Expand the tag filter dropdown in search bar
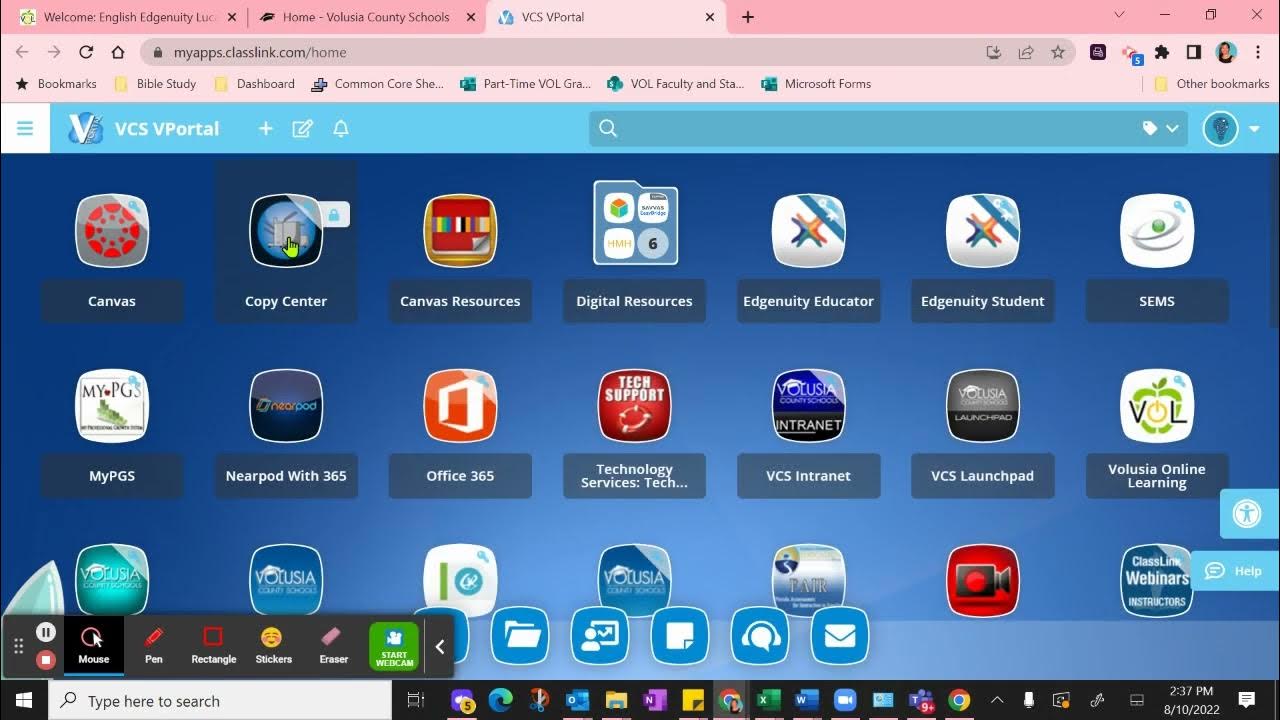This screenshot has height=720, width=1280. pos(1161,129)
